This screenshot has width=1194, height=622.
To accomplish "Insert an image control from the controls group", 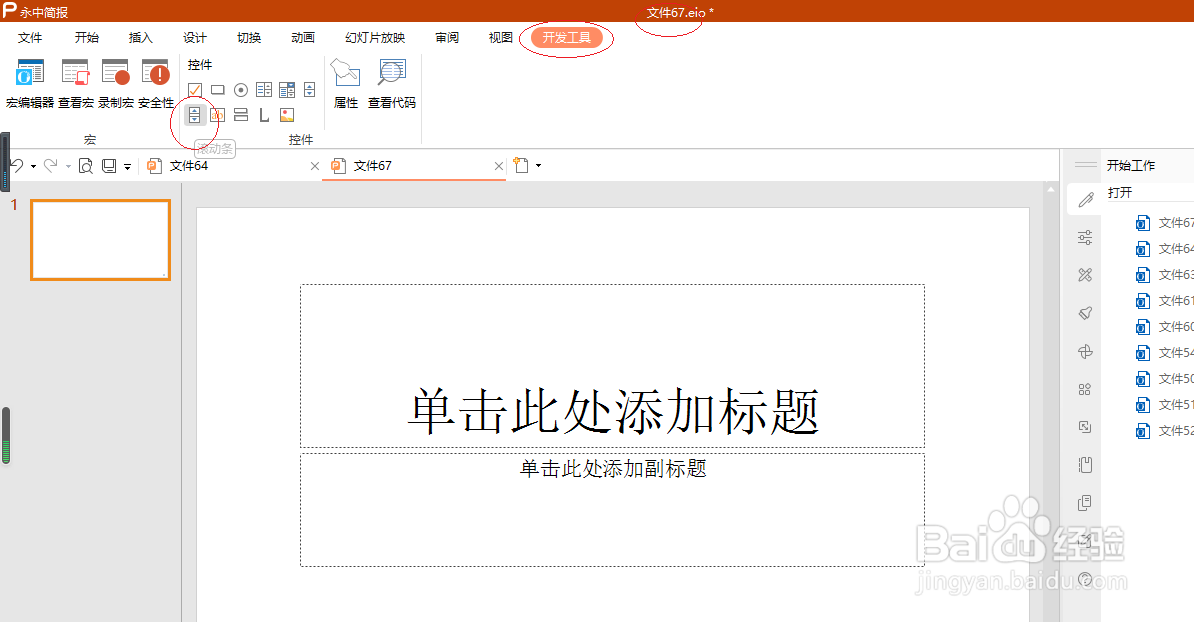I will click(x=287, y=114).
